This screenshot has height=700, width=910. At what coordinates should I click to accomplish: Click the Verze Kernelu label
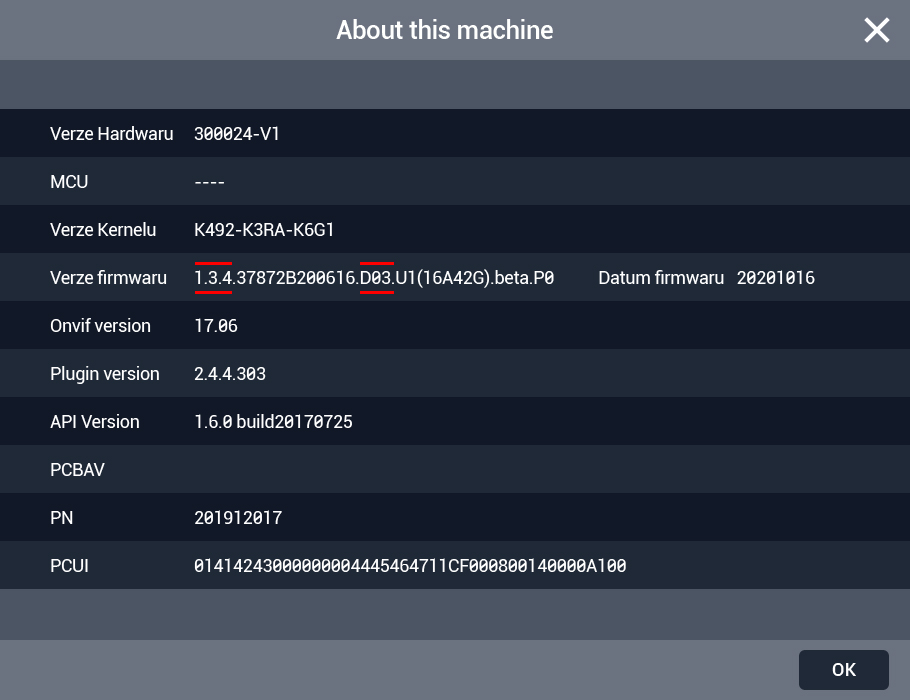103,230
